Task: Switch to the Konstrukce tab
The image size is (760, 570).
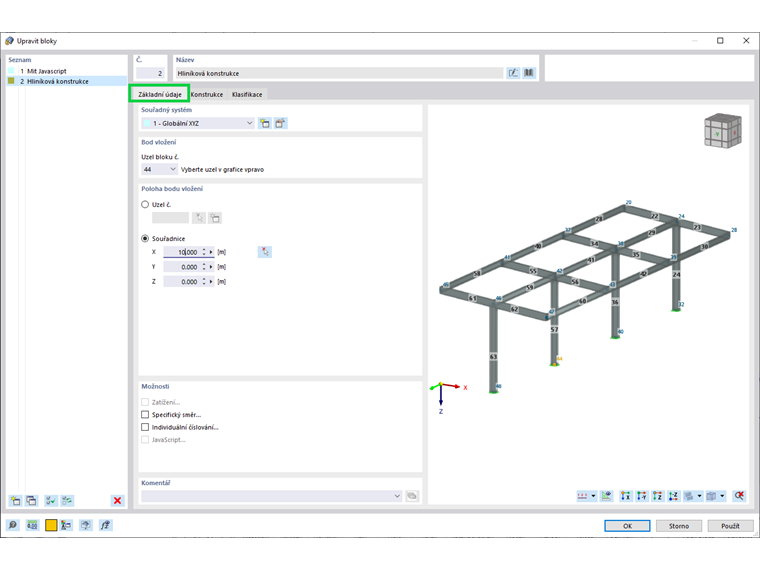Action: 207,94
